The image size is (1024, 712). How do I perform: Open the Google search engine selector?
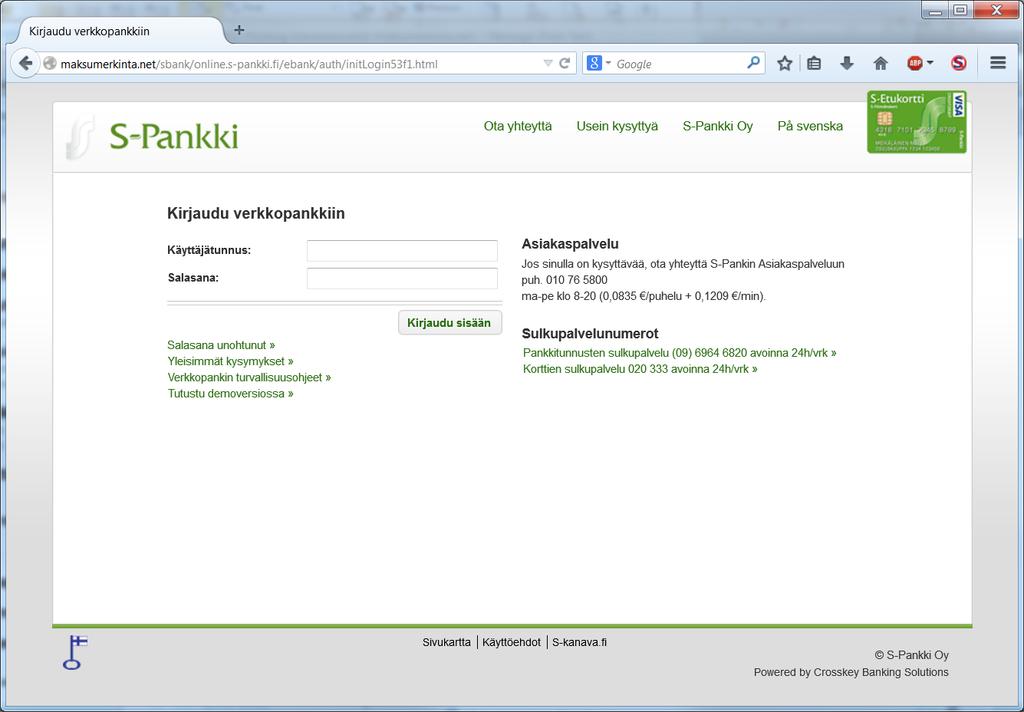[x=598, y=63]
